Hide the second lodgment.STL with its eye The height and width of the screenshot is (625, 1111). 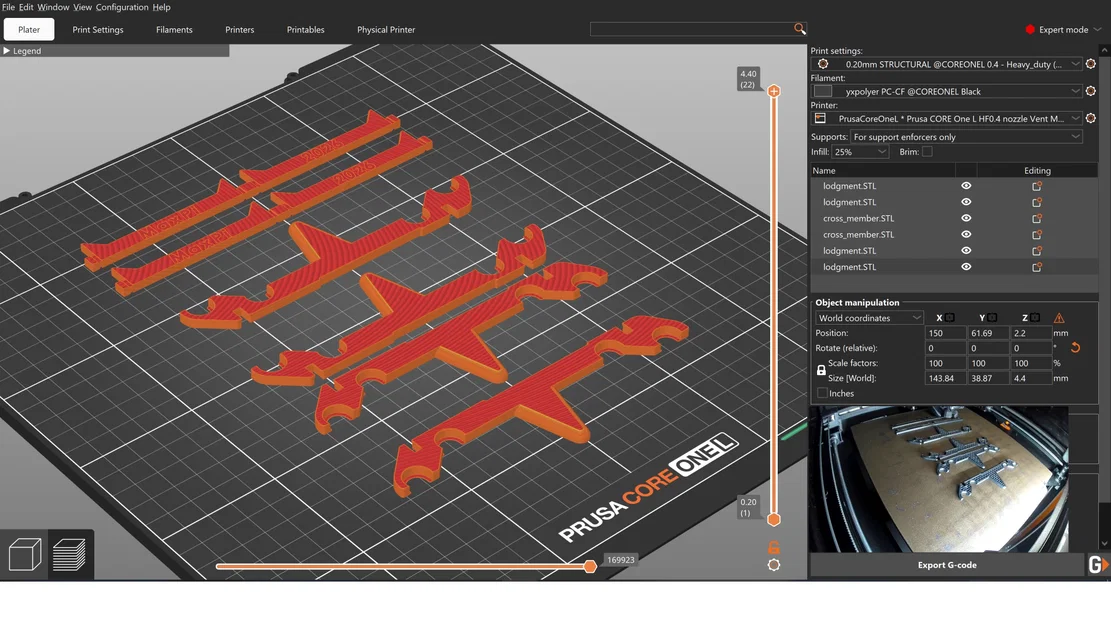pyautogui.click(x=966, y=202)
